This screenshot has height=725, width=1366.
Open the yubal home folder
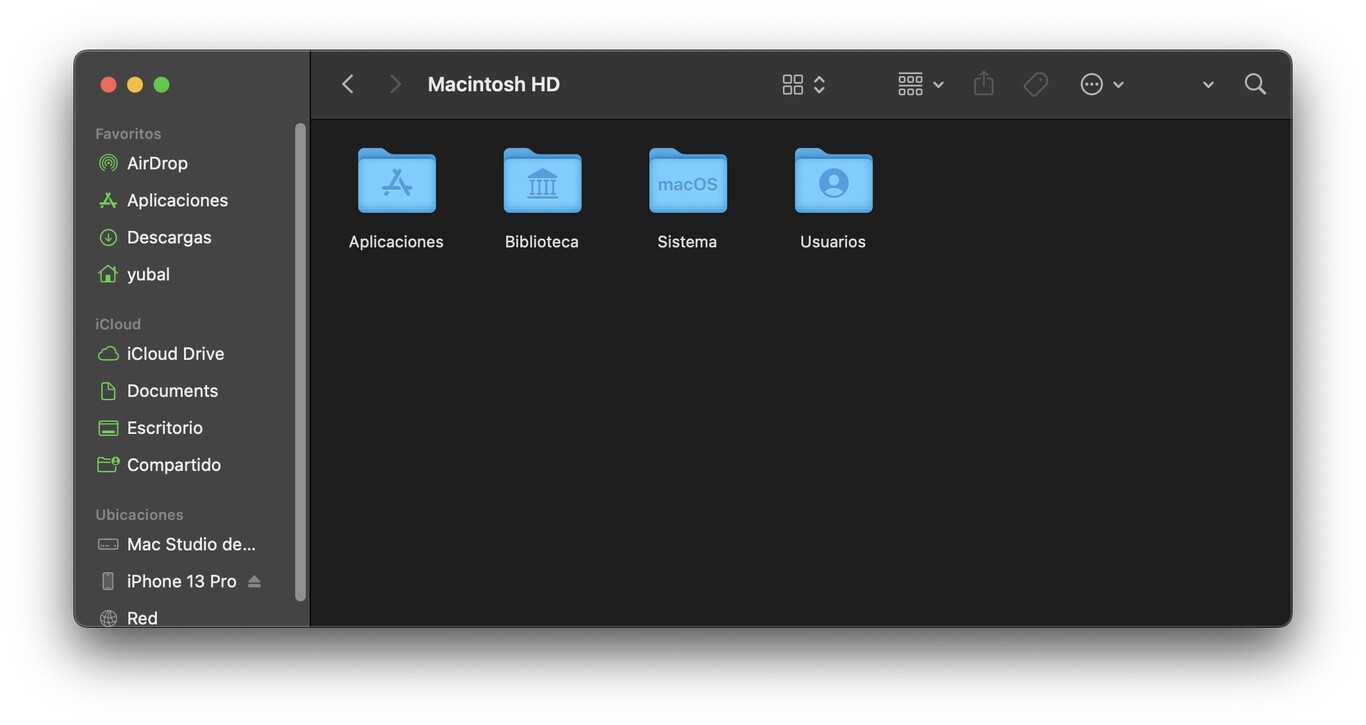(x=148, y=274)
